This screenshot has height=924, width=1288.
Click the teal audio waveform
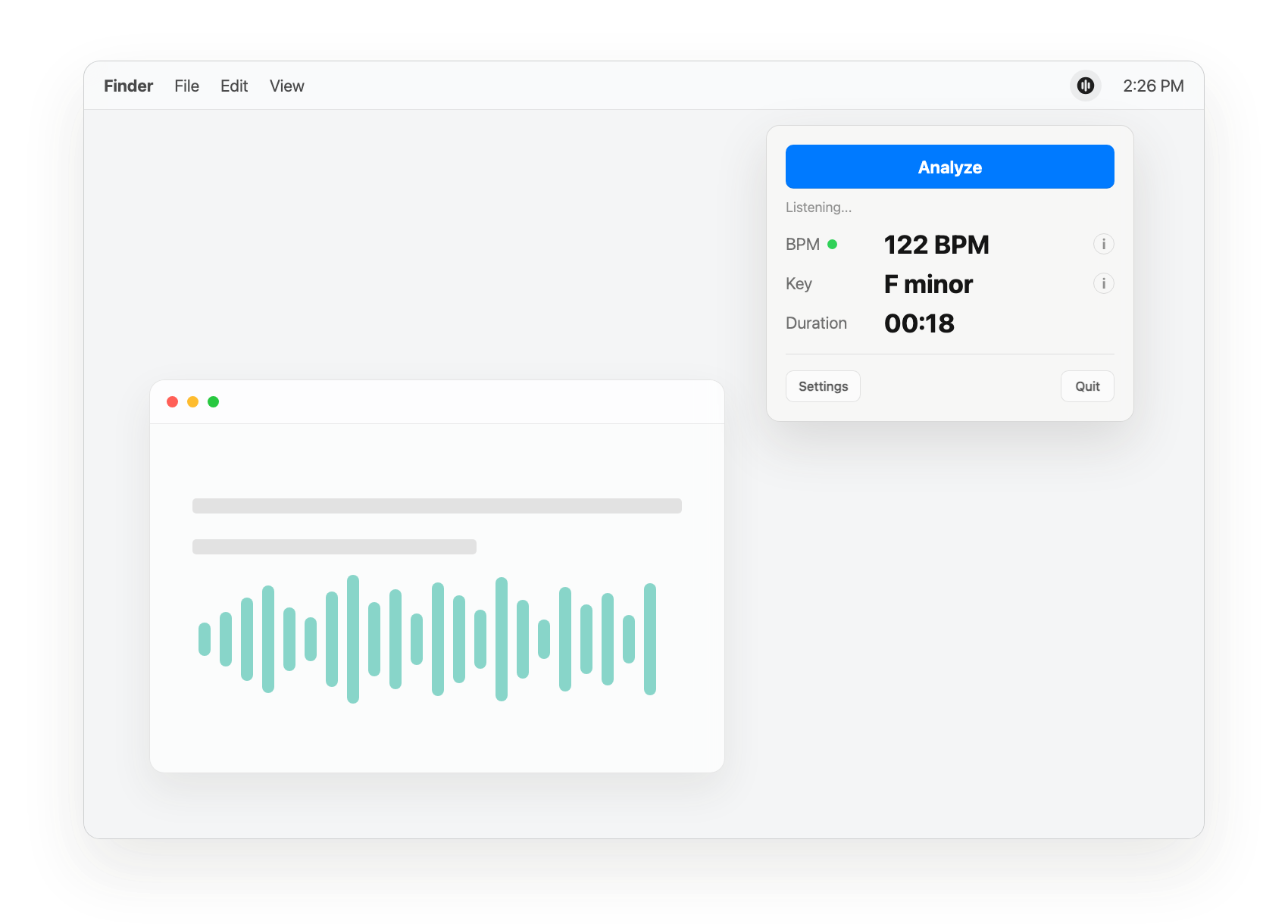pos(427,638)
